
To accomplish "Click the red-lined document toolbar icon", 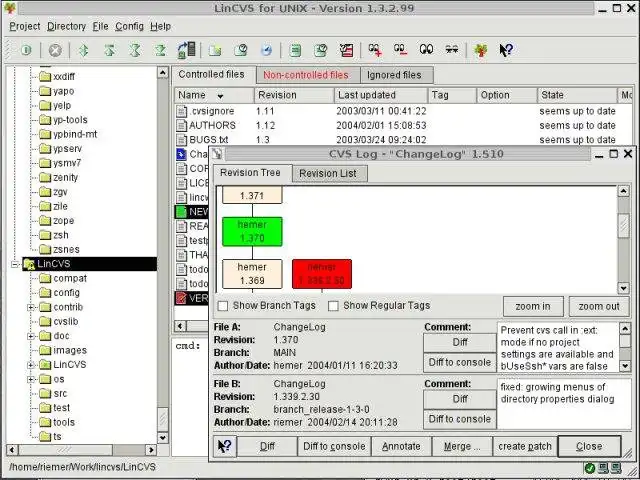I will (x=347, y=50).
